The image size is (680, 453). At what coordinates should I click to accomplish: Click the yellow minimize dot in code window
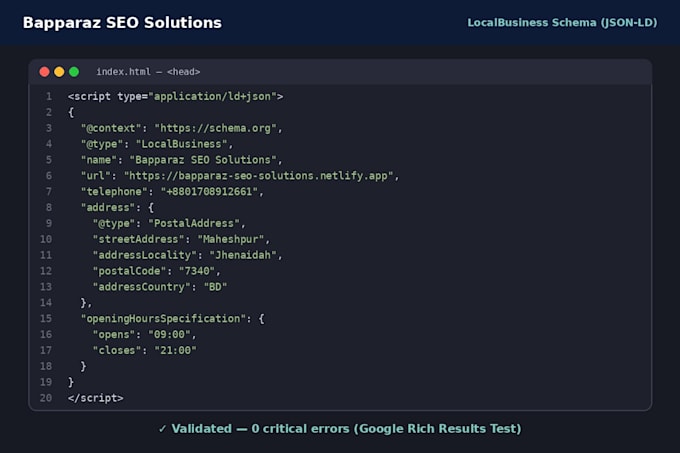pyautogui.click(x=59, y=72)
